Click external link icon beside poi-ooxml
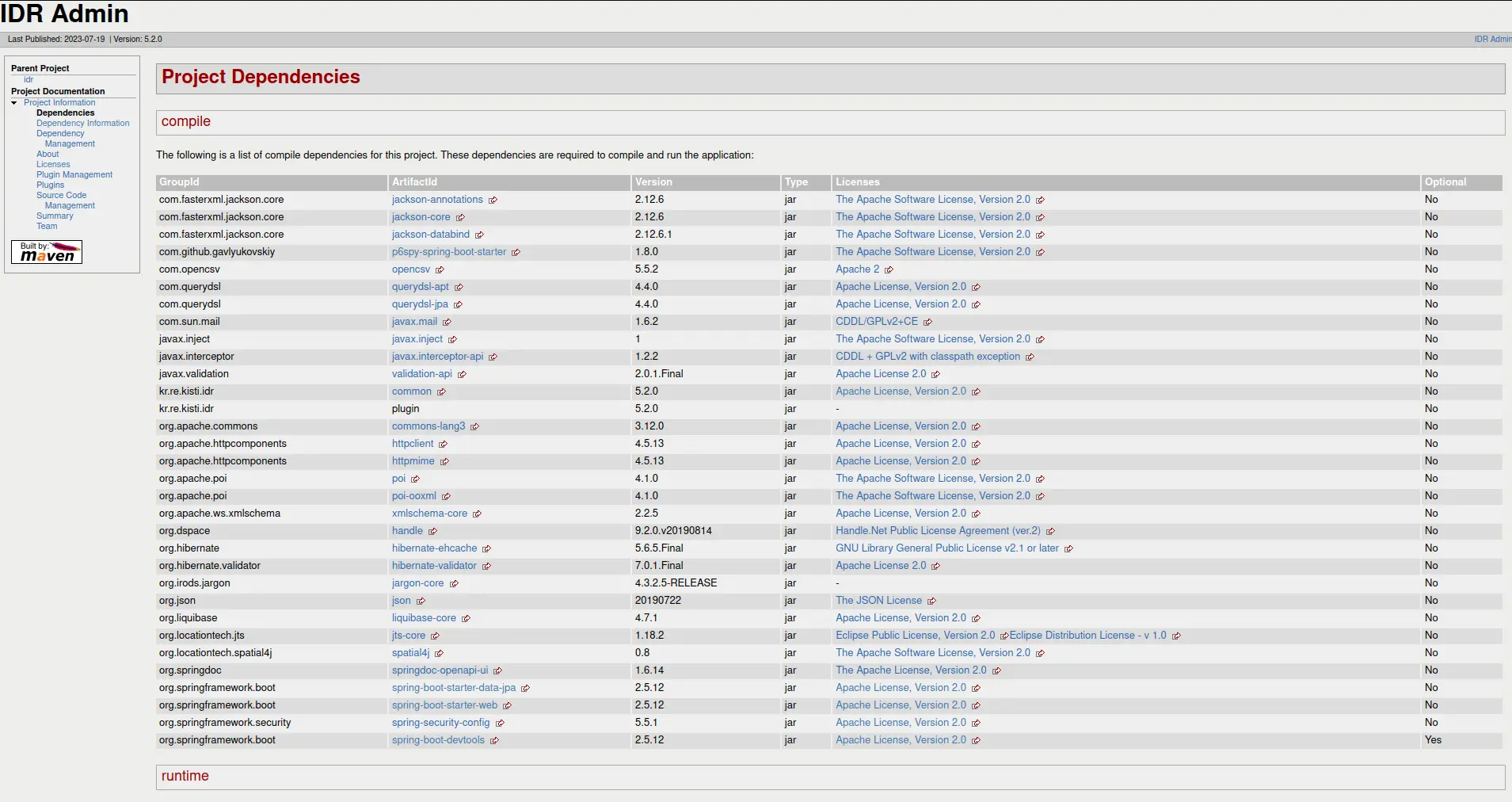Viewport: 1512px width, 802px height. [446, 497]
